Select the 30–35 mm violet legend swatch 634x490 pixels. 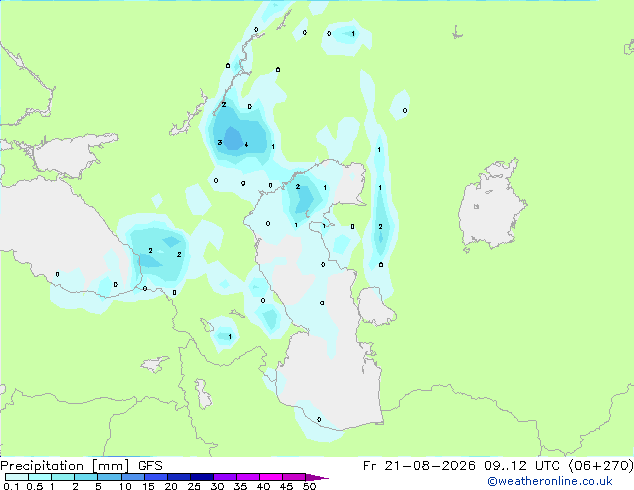tap(224, 477)
